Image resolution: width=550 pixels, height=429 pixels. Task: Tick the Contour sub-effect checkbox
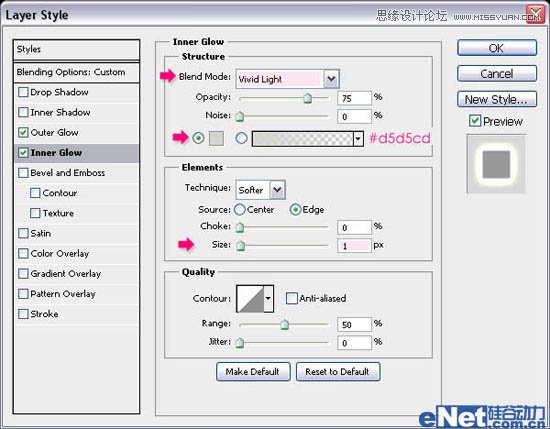click(x=35, y=193)
